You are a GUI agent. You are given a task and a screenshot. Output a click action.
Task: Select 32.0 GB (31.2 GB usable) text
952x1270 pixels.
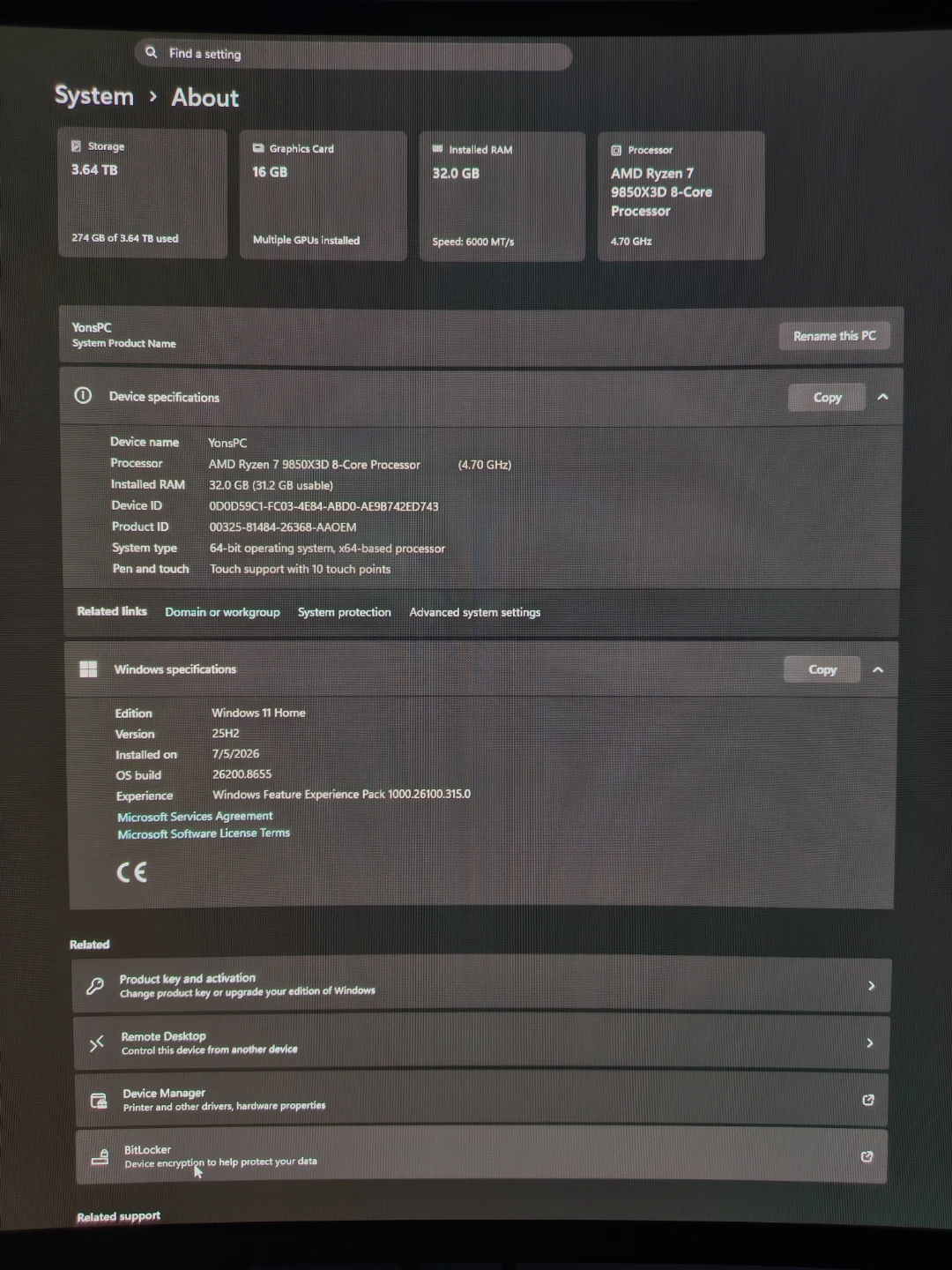click(x=271, y=485)
